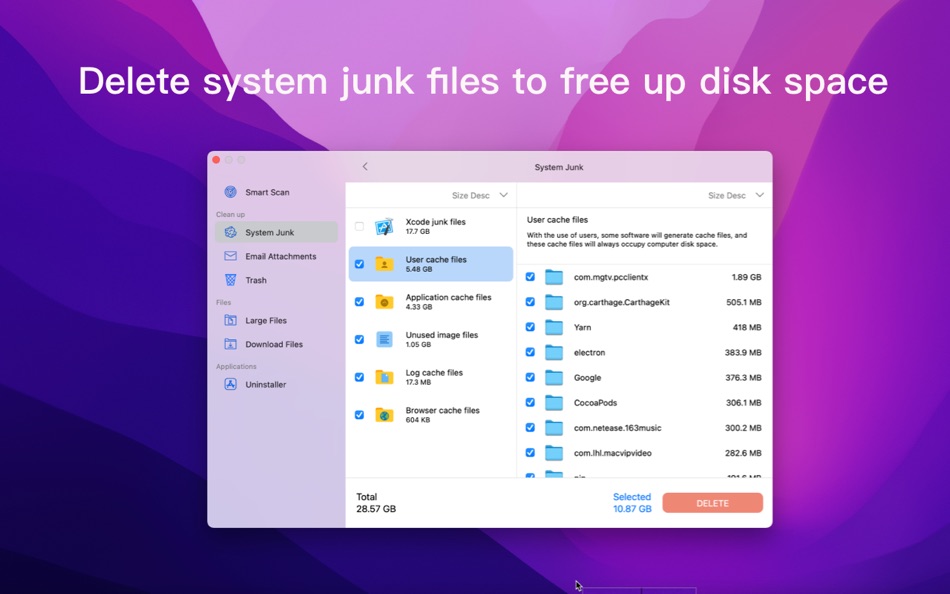Open the Uninstaller section
This screenshot has height=594, width=950.
[x=276, y=384]
